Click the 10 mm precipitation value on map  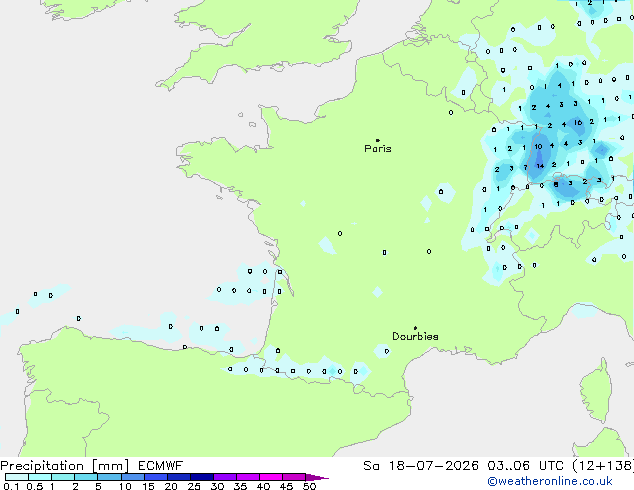(538, 146)
